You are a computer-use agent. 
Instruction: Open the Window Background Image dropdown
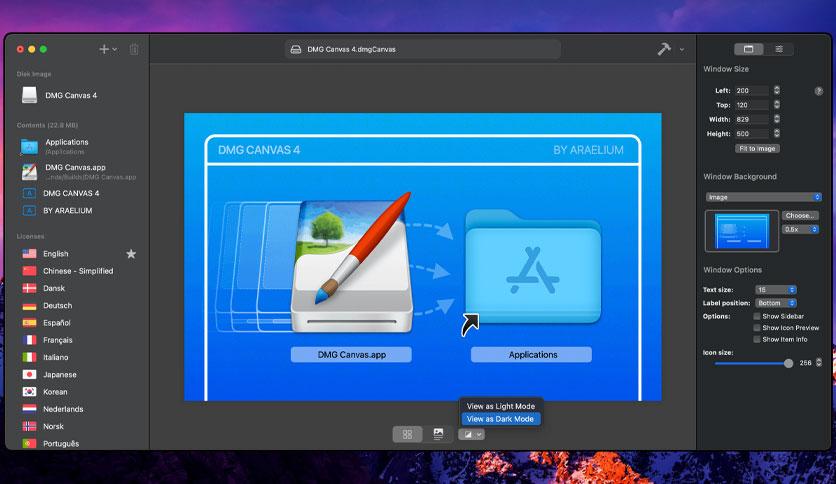click(x=763, y=197)
